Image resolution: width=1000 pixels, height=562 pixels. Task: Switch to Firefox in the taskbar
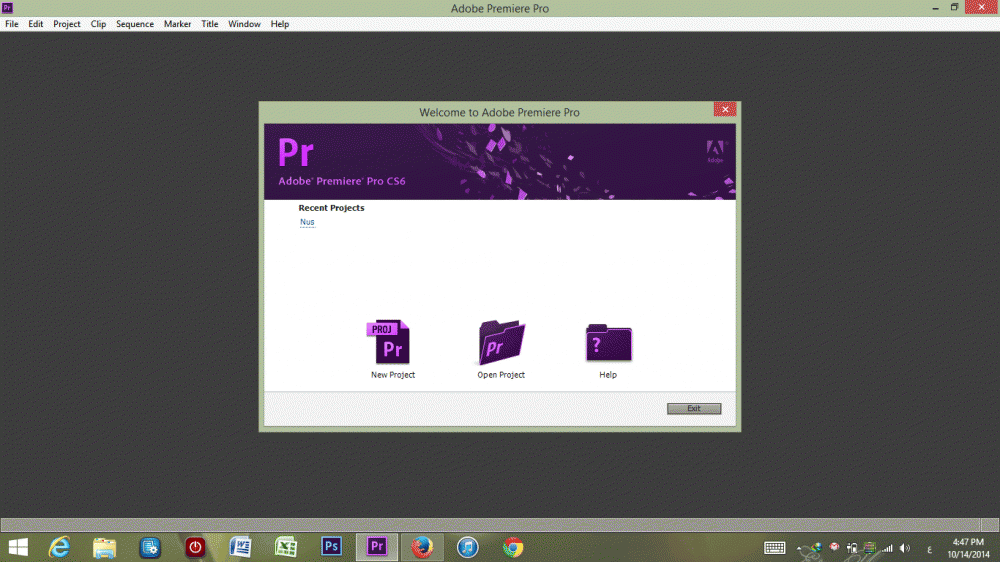(x=422, y=547)
